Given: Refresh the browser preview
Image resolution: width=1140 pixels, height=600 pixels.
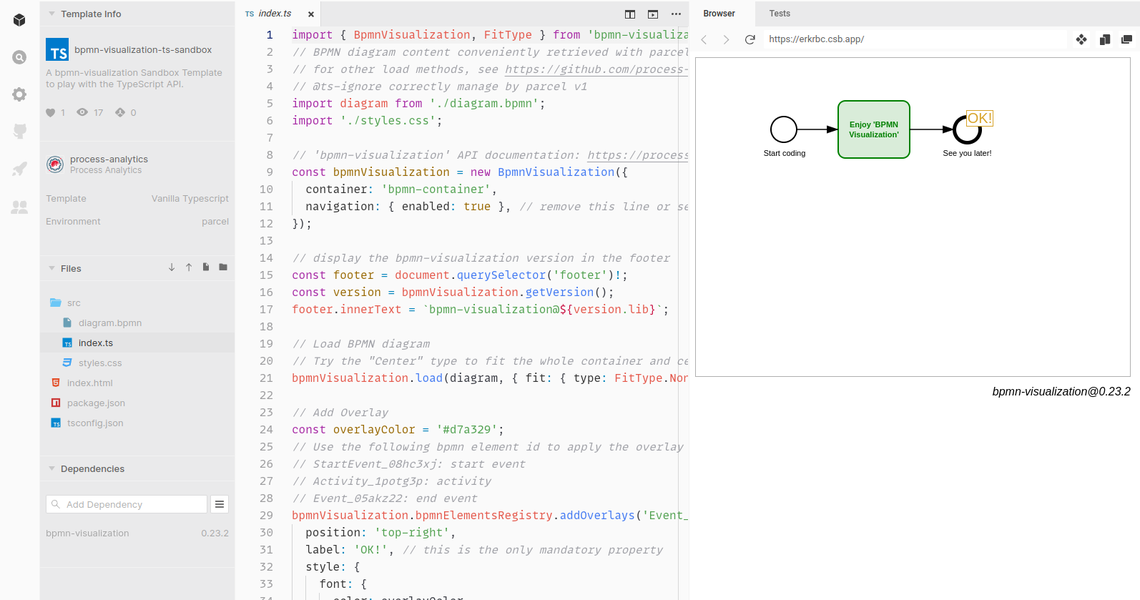Looking at the screenshot, I should click(749, 39).
